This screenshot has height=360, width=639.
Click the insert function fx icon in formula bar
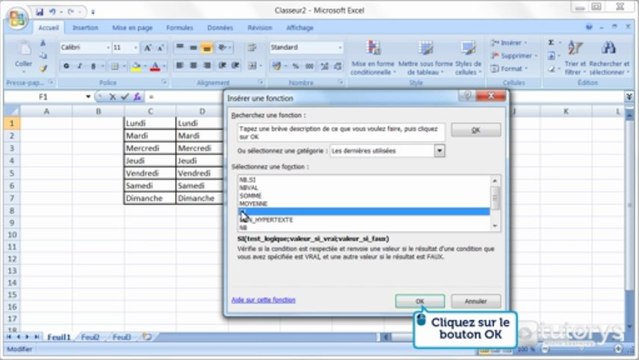pyautogui.click(x=137, y=97)
